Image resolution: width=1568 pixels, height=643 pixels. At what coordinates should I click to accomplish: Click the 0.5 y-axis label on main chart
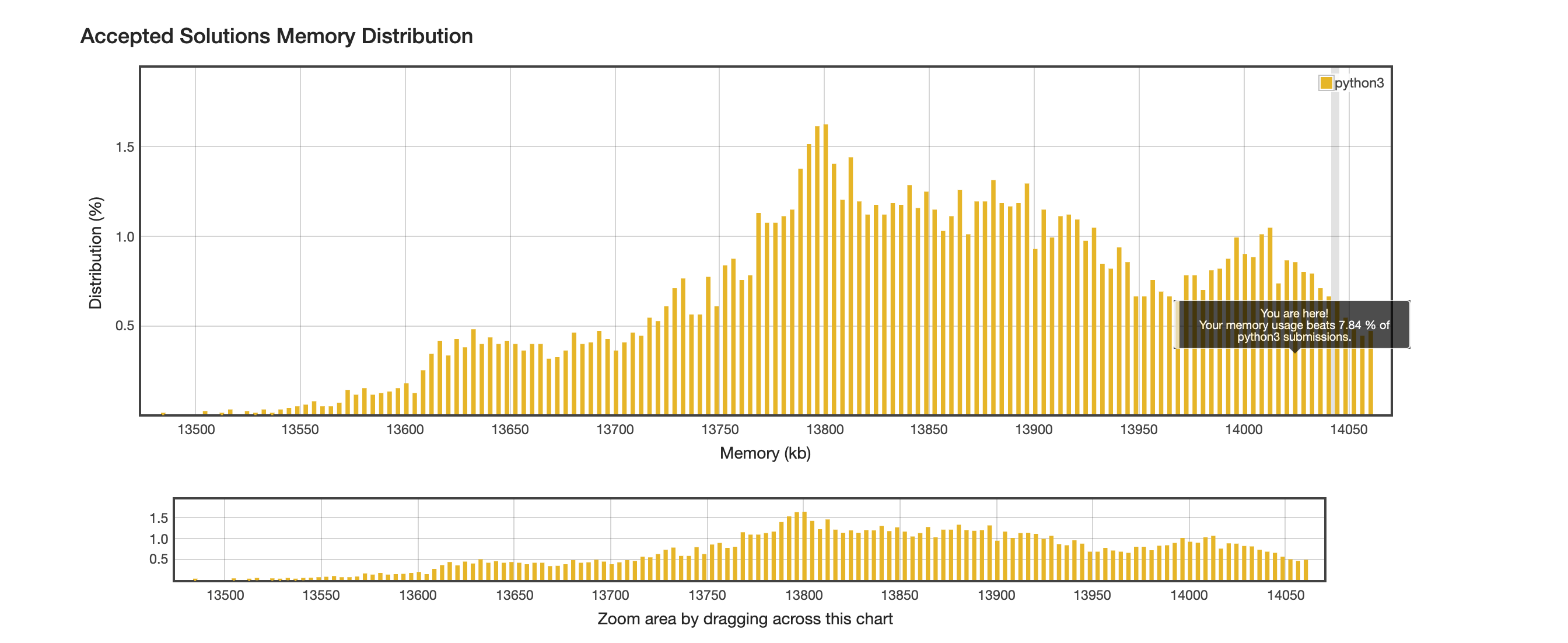coord(125,326)
